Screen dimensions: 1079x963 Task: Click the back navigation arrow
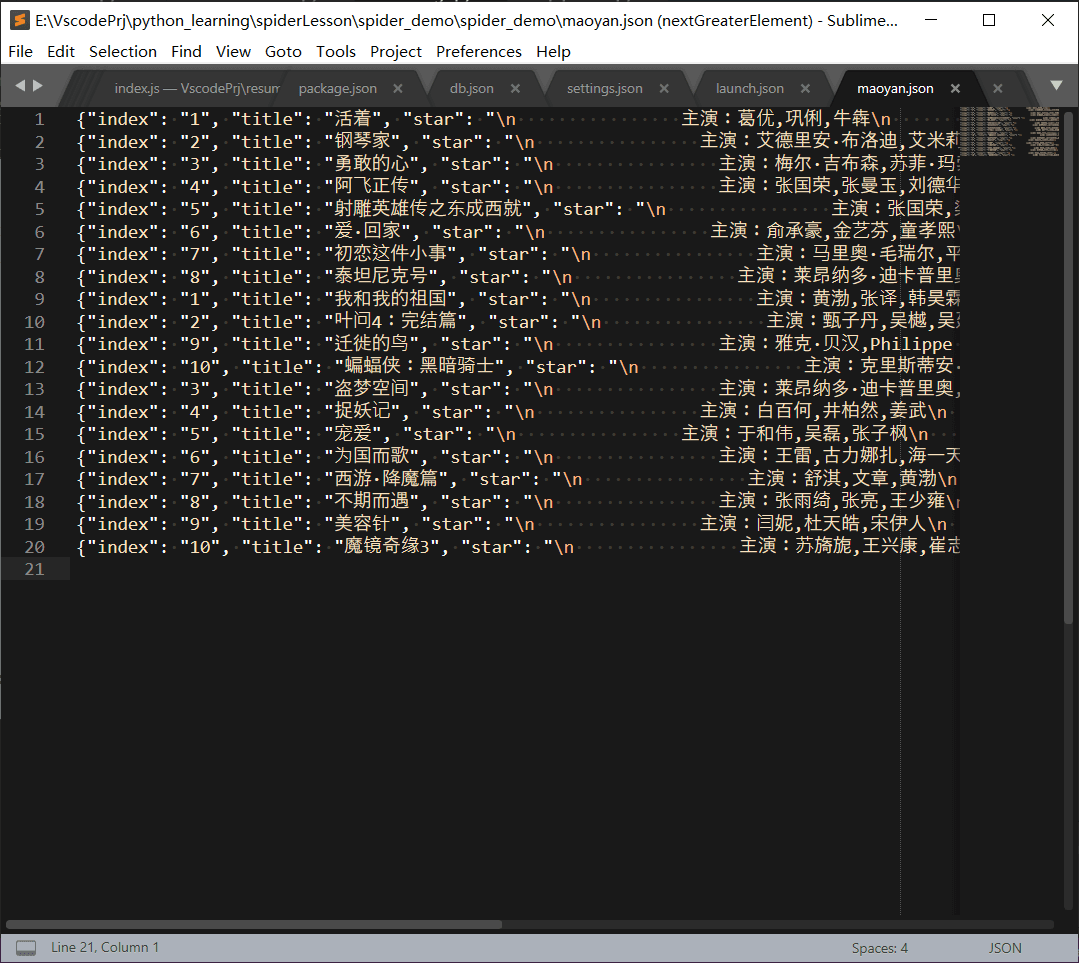pos(18,87)
